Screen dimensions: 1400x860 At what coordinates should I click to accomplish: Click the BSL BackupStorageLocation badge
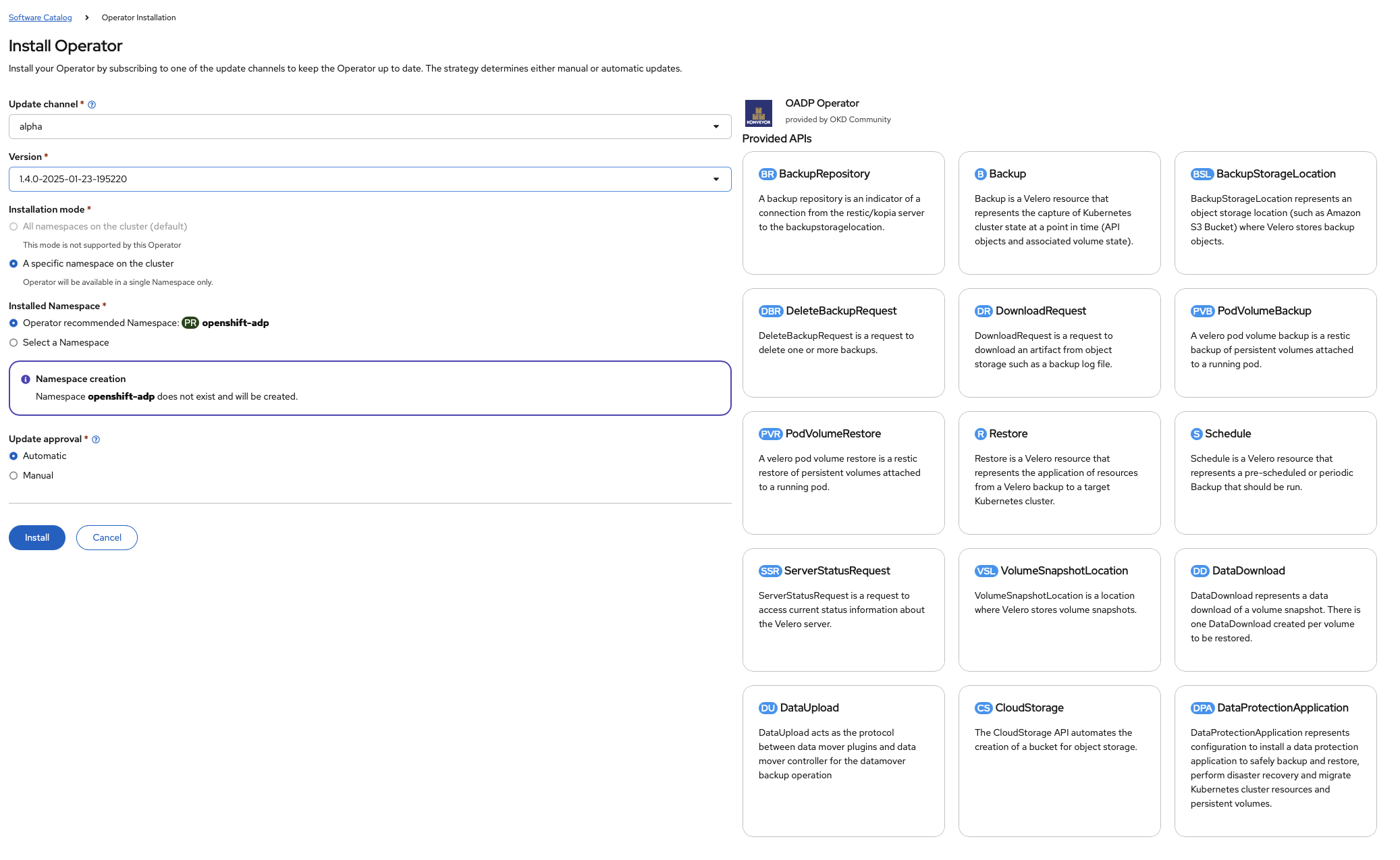(x=1202, y=174)
